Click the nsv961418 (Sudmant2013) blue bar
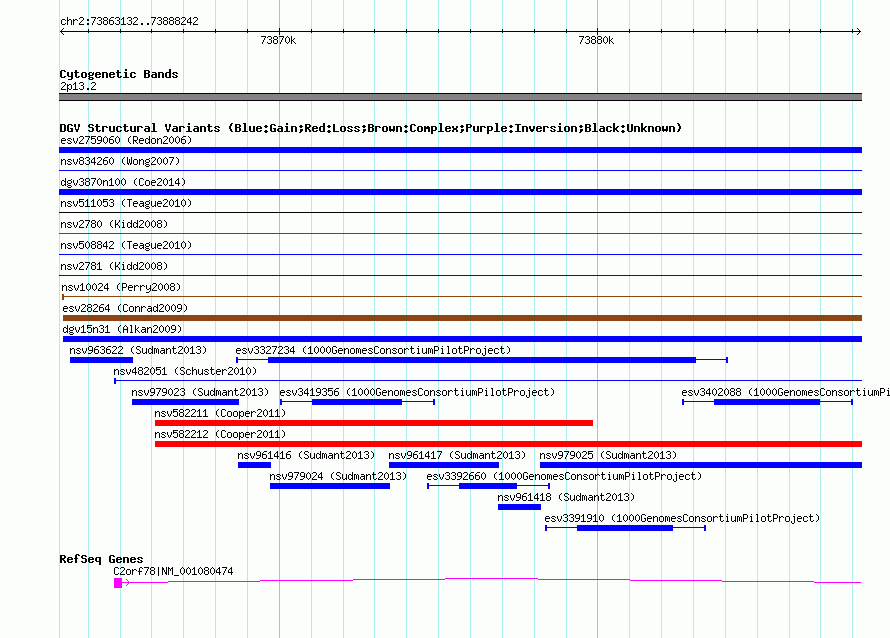The image size is (890, 638). coord(519,507)
